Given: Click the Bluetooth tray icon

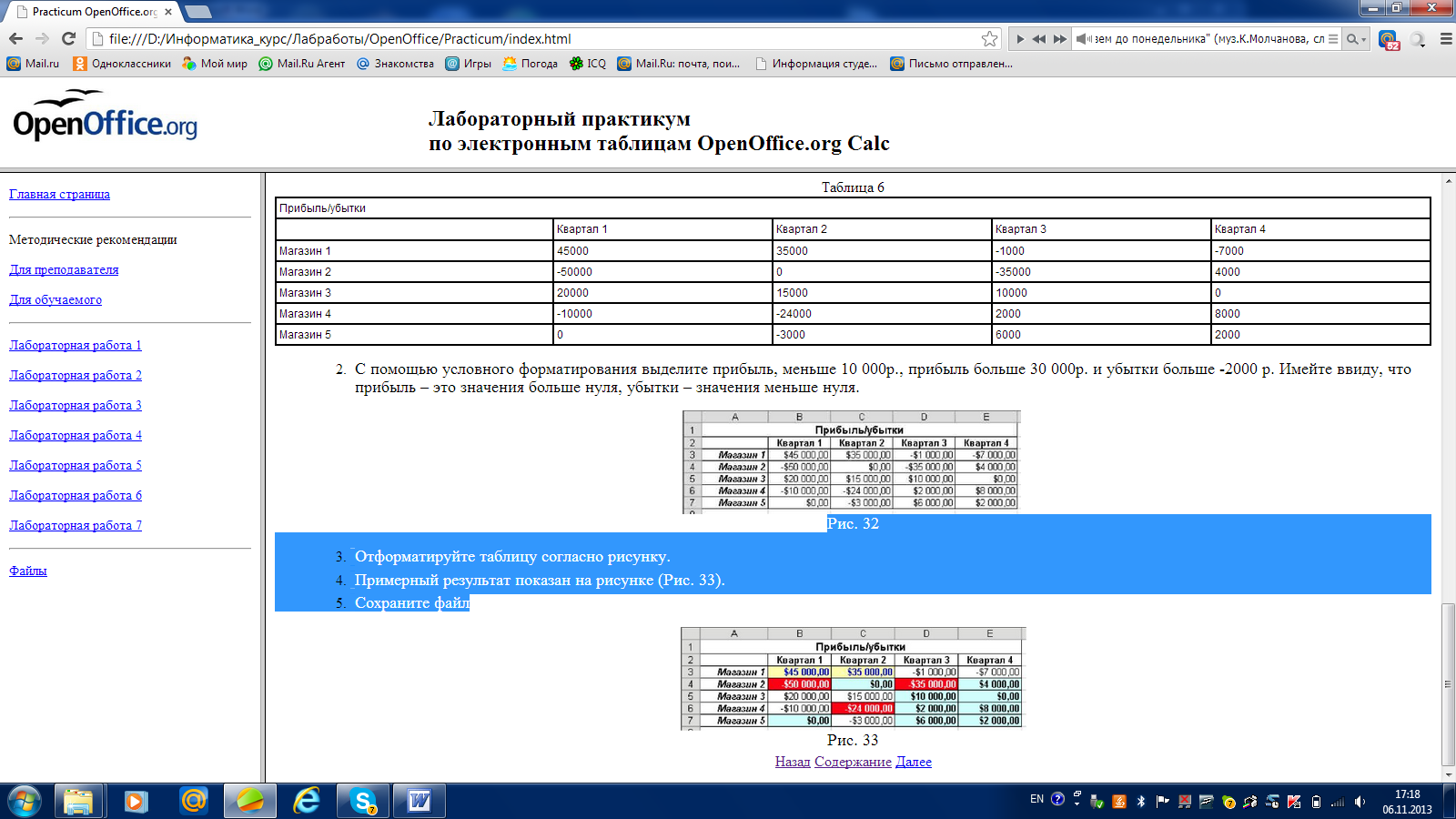Looking at the screenshot, I should (x=1141, y=802).
